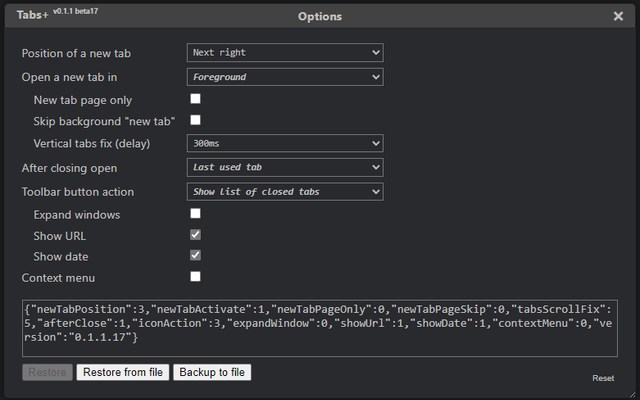640x400 pixels.
Task: Close the Options dialog with X
Action: click(x=618, y=16)
